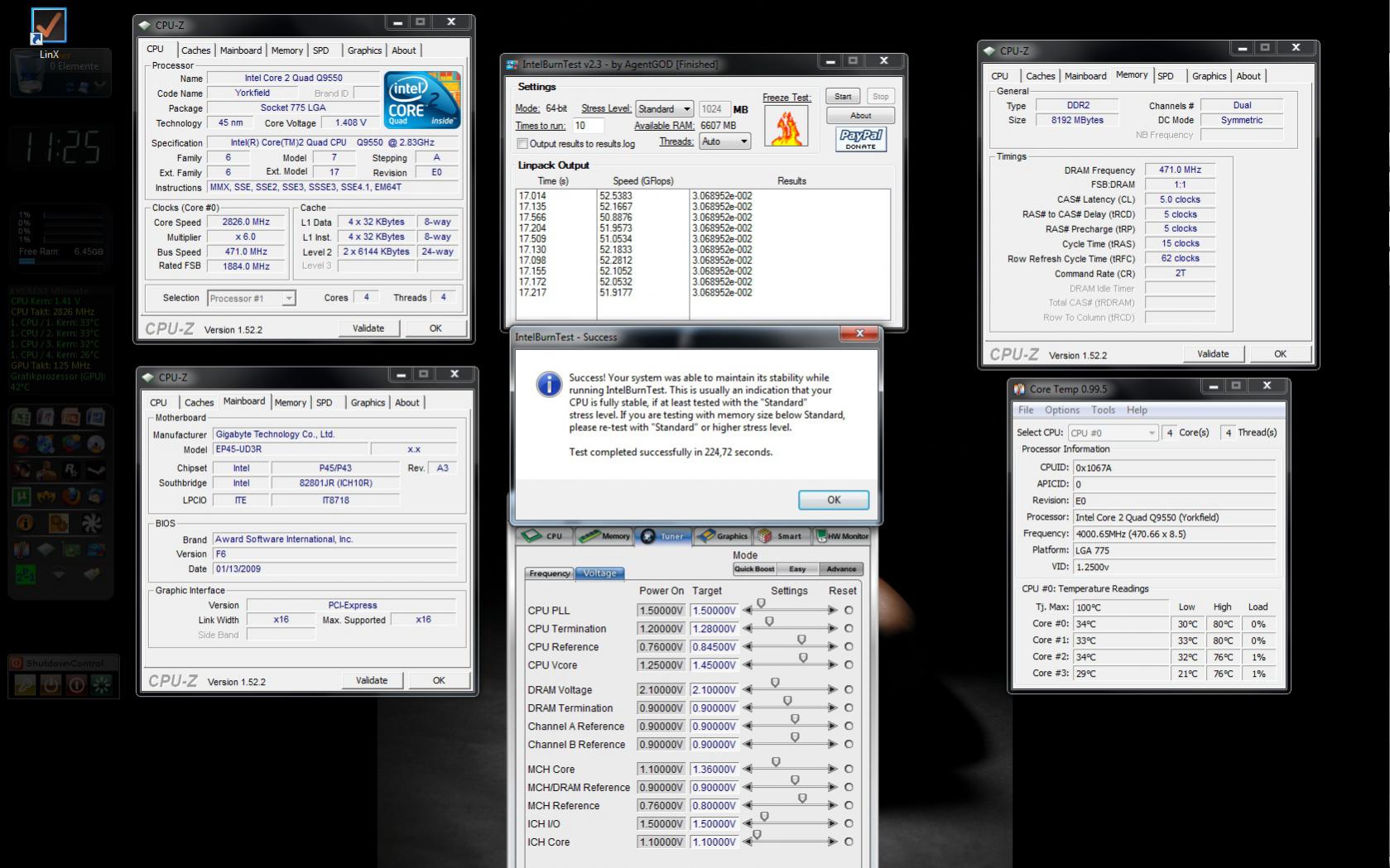Select the Reset radio for ICH I/O
The image size is (1390, 868).
tap(849, 823)
